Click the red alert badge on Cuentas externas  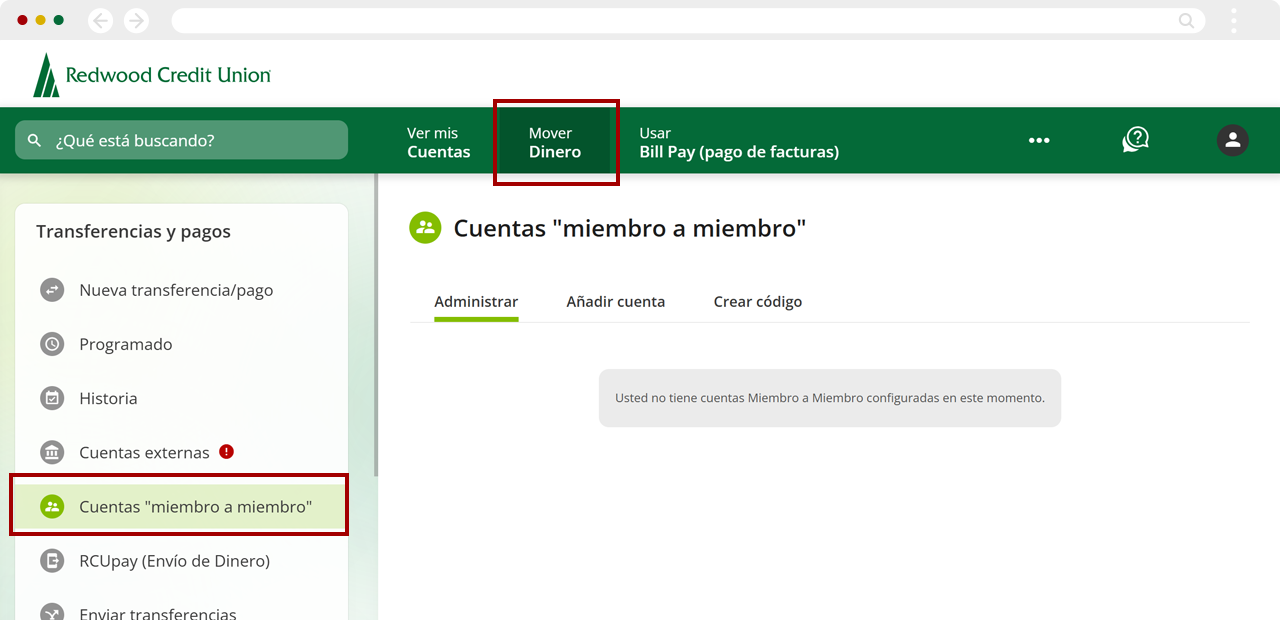point(227,451)
